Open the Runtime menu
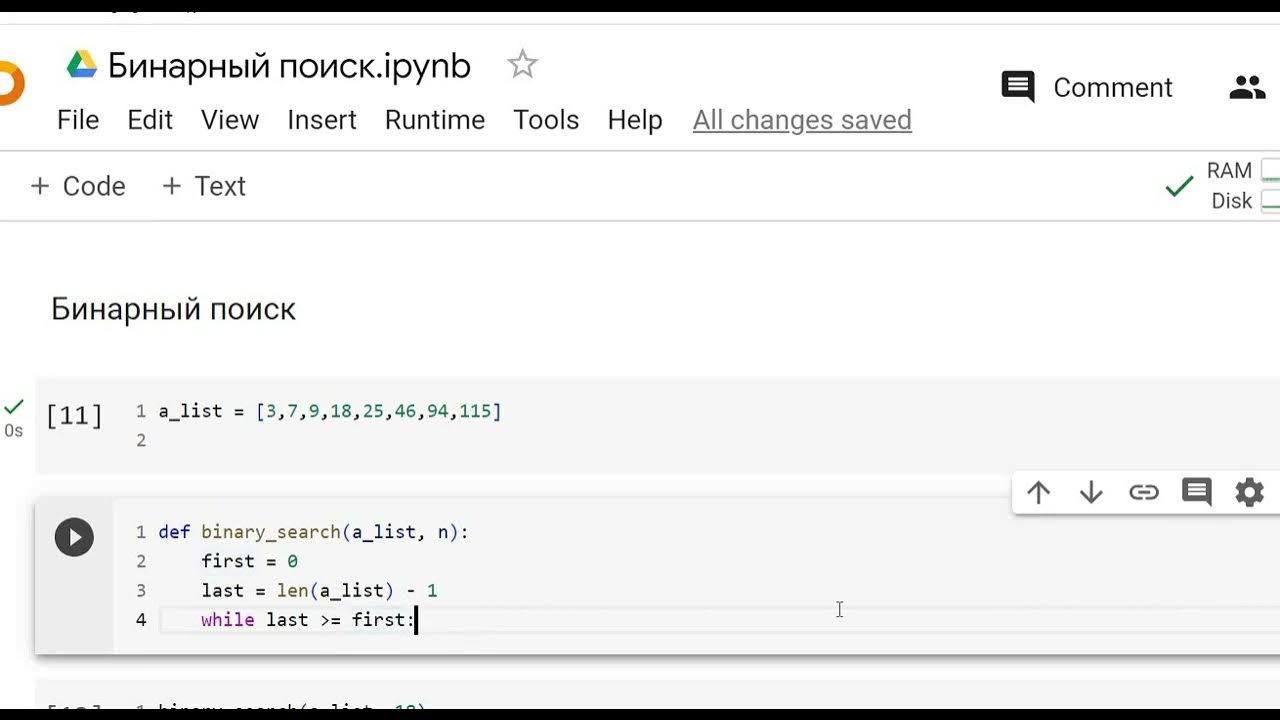This screenshot has width=1280, height=720. pos(434,120)
